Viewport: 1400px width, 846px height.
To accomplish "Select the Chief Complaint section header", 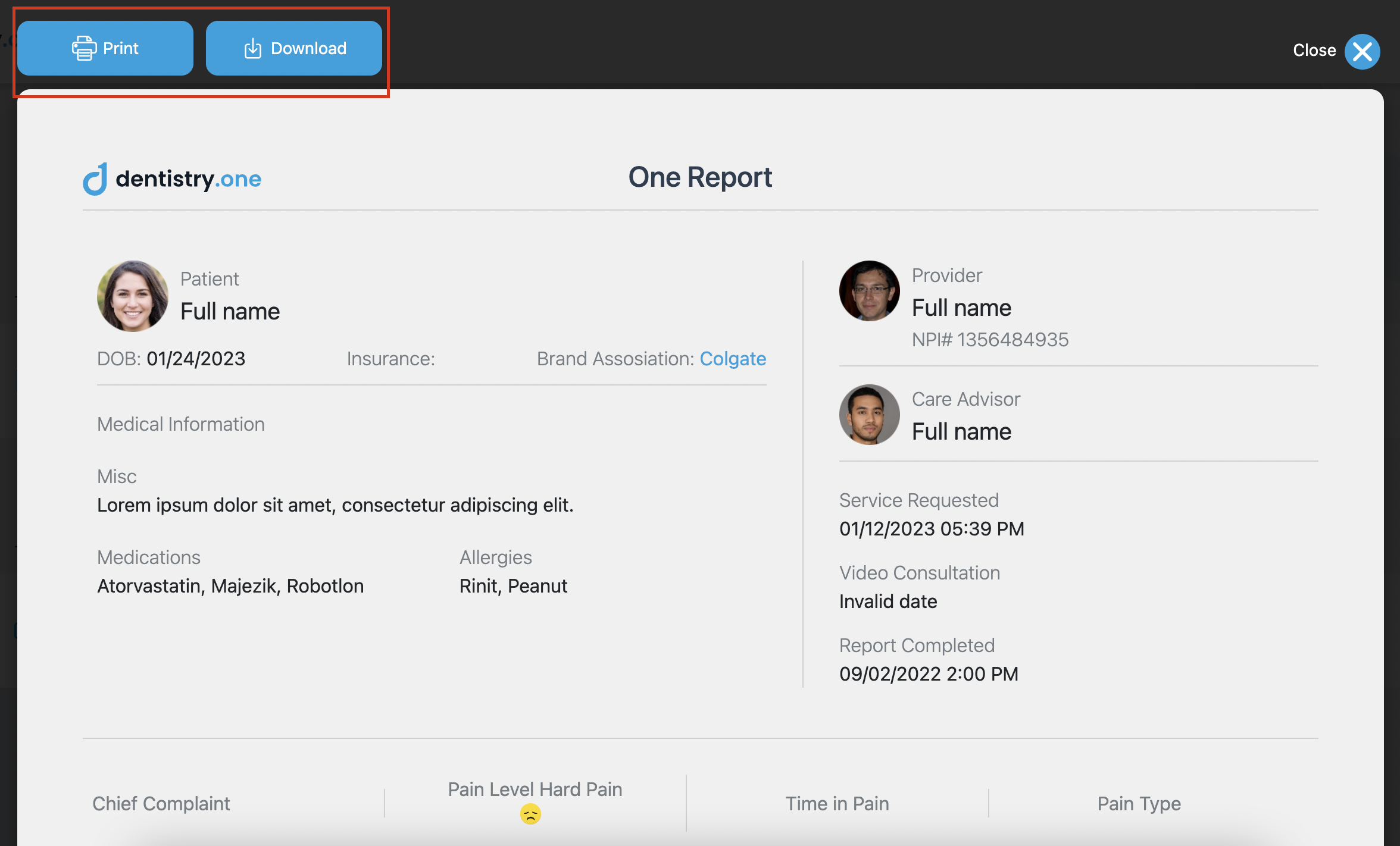I will [x=161, y=803].
